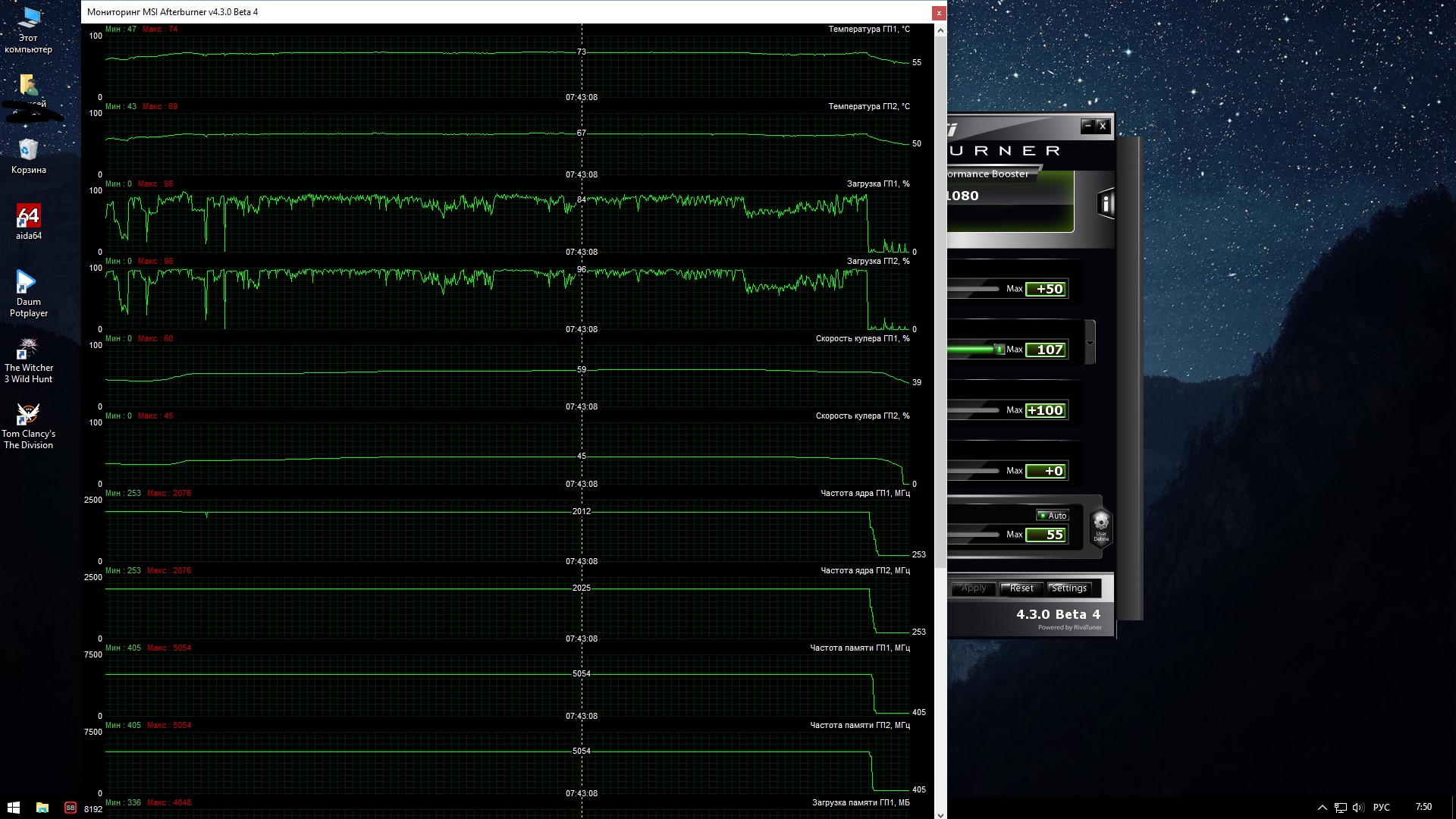Open the Daum Potplayer shortcut
Viewport: 1456px width, 819px height.
pyautogui.click(x=27, y=284)
